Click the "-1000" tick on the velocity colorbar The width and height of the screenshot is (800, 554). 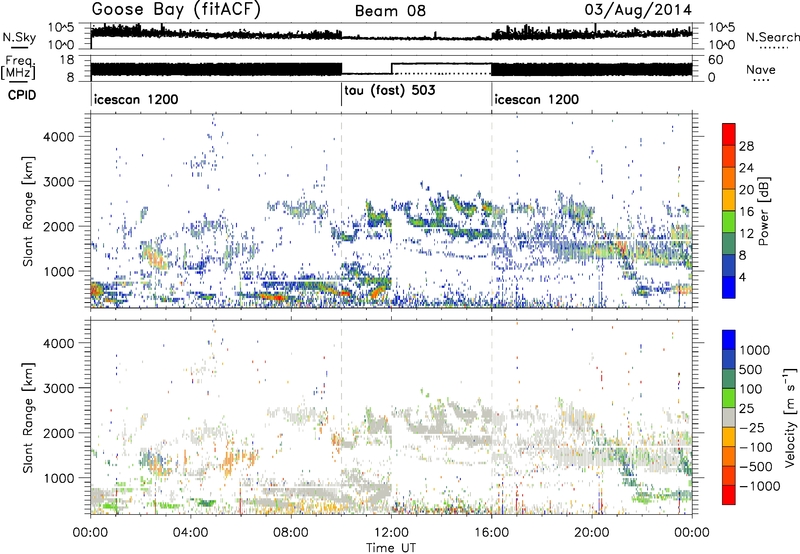pos(759,486)
